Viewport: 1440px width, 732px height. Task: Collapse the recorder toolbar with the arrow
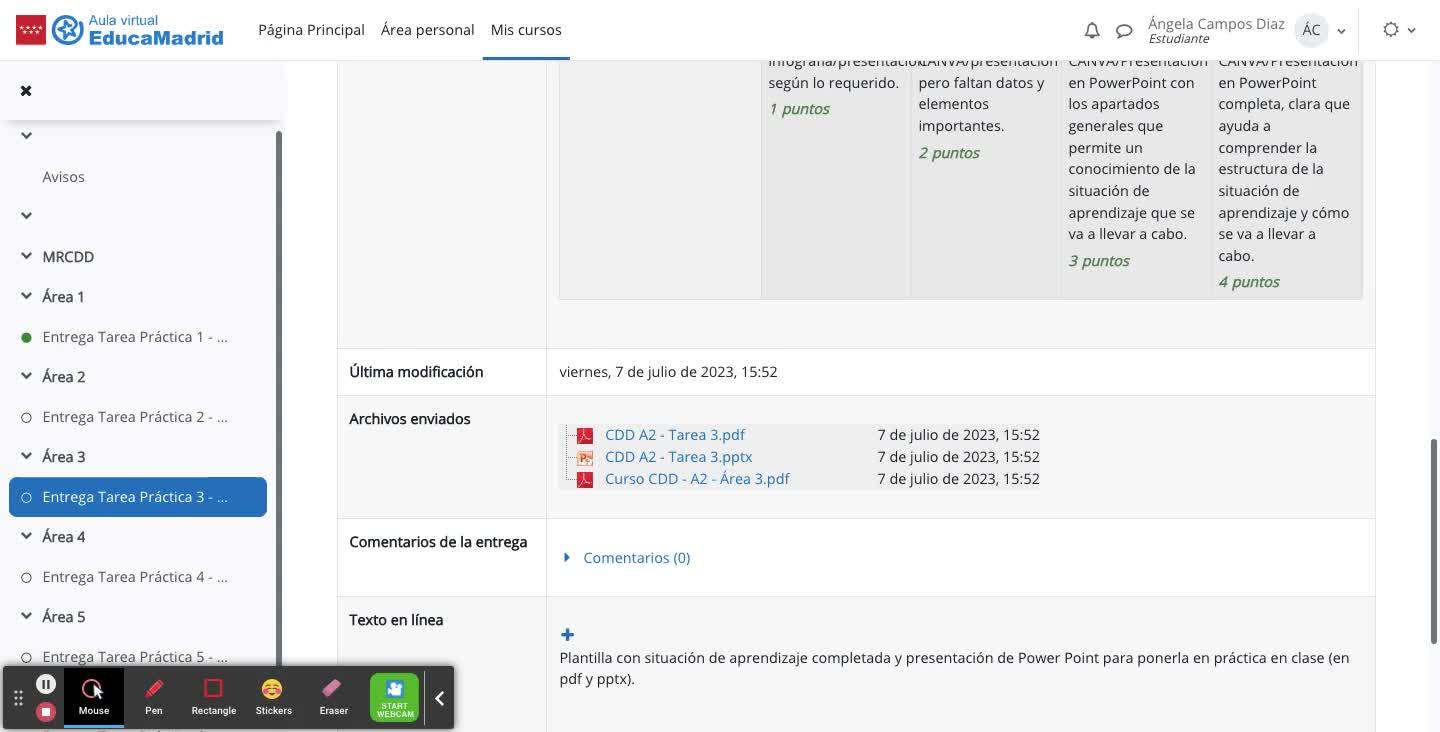coord(439,698)
